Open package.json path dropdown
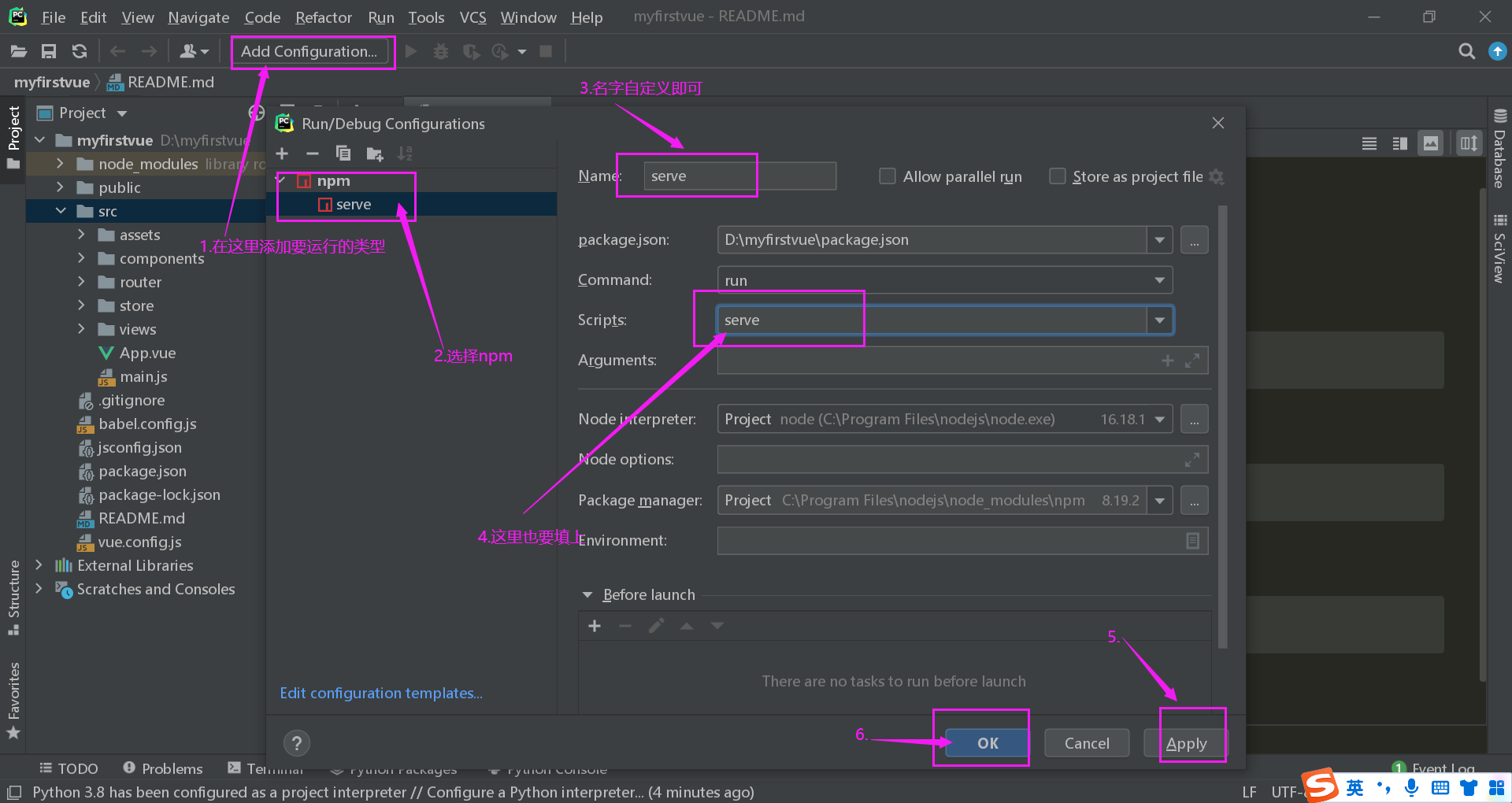The height and width of the screenshot is (803, 1512). point(1159,240)
